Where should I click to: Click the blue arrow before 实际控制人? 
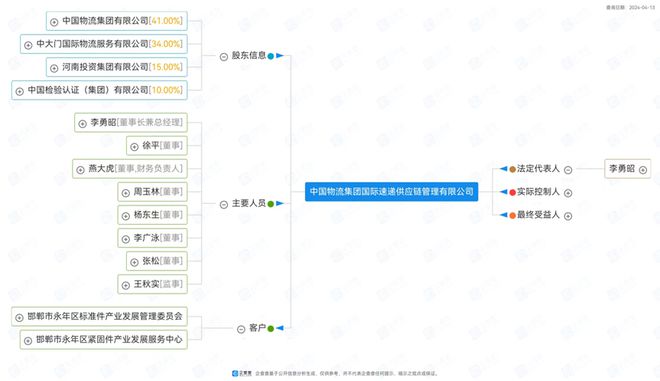(x=503, y=192)
